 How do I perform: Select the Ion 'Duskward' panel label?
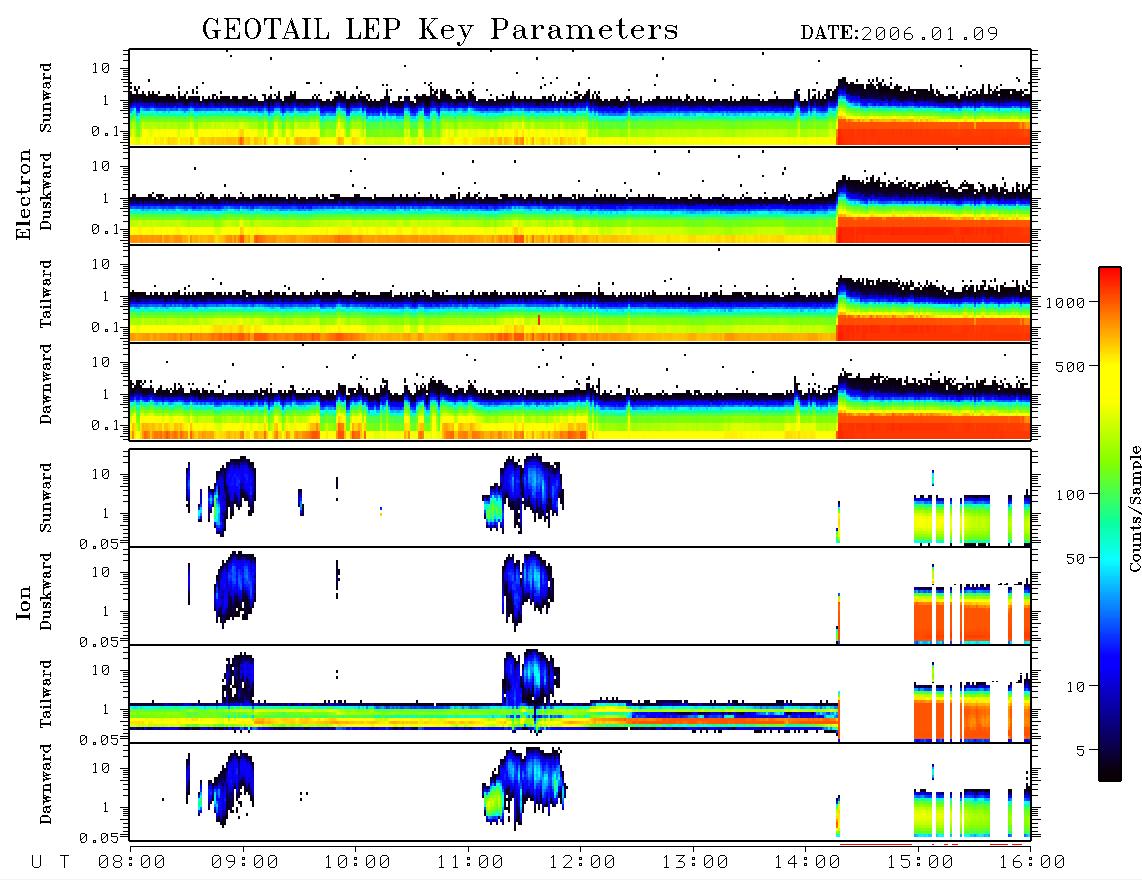46,592
